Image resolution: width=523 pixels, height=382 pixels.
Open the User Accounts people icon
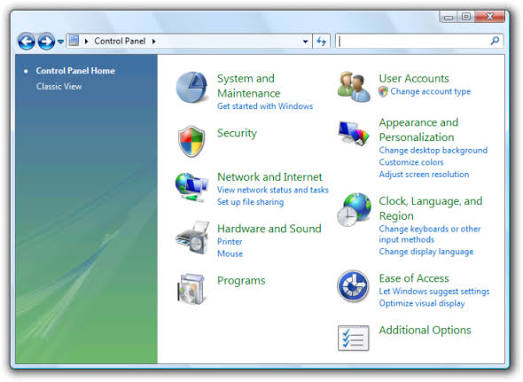click(x=354, y=86)
